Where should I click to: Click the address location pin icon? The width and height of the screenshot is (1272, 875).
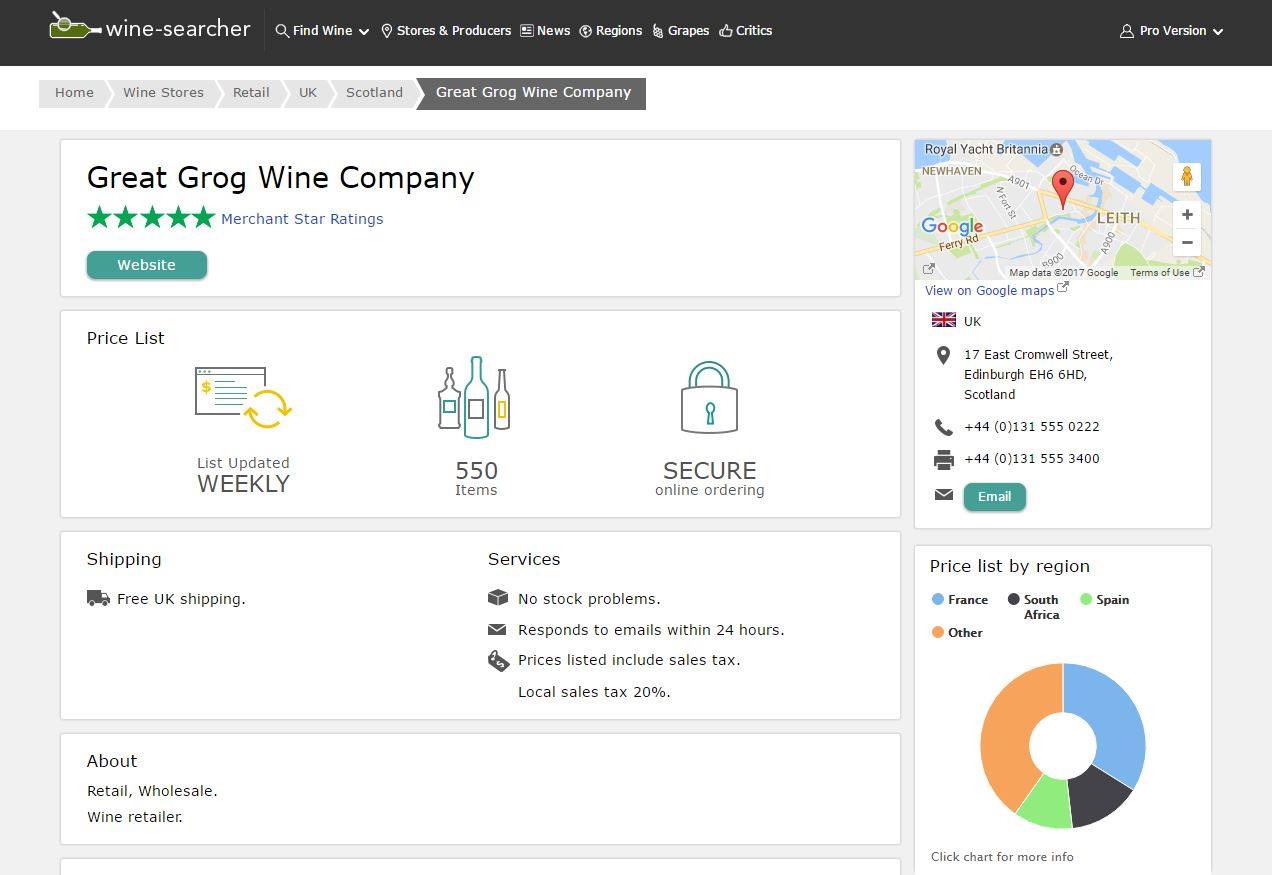(x=943, y=355)
